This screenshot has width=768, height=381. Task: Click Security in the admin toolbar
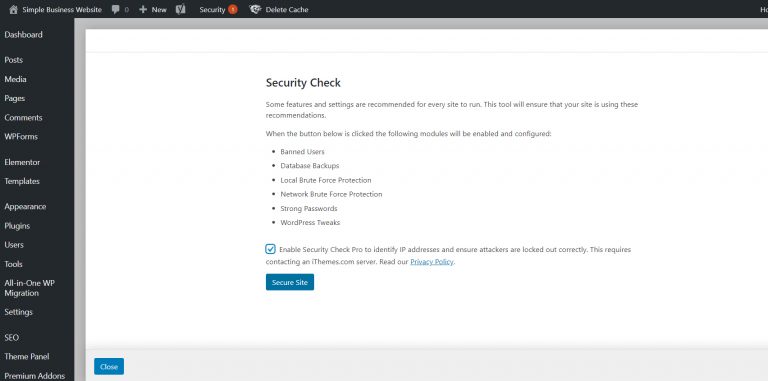(x=212, y=9)
